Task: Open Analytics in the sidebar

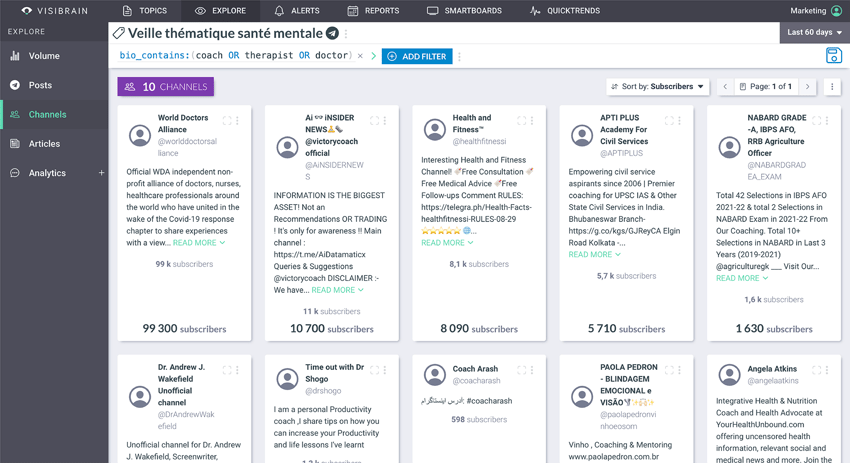Action: coord(47,173)
